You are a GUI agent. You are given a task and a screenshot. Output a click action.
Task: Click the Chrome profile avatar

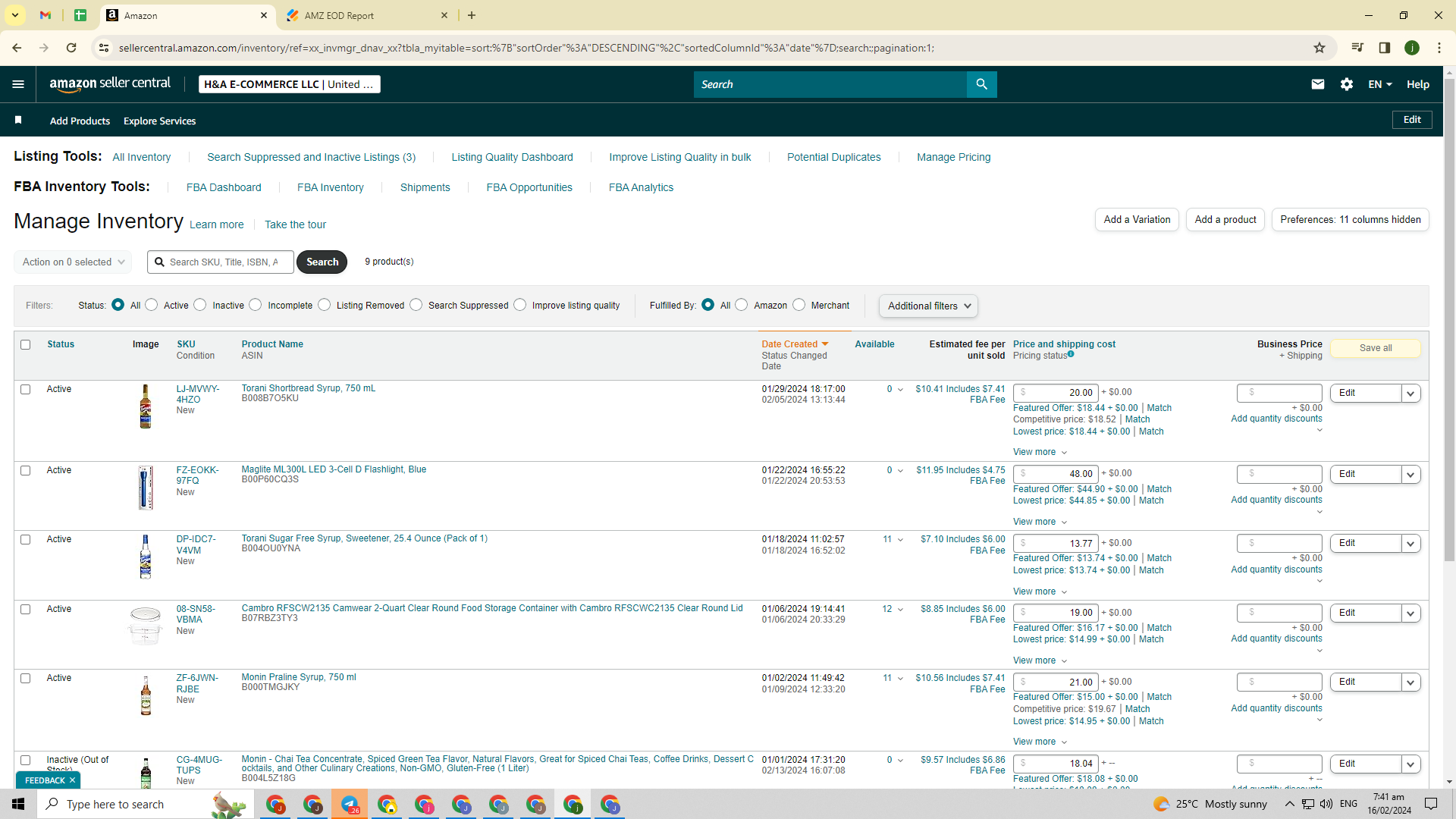click(x=1412, y=48)
